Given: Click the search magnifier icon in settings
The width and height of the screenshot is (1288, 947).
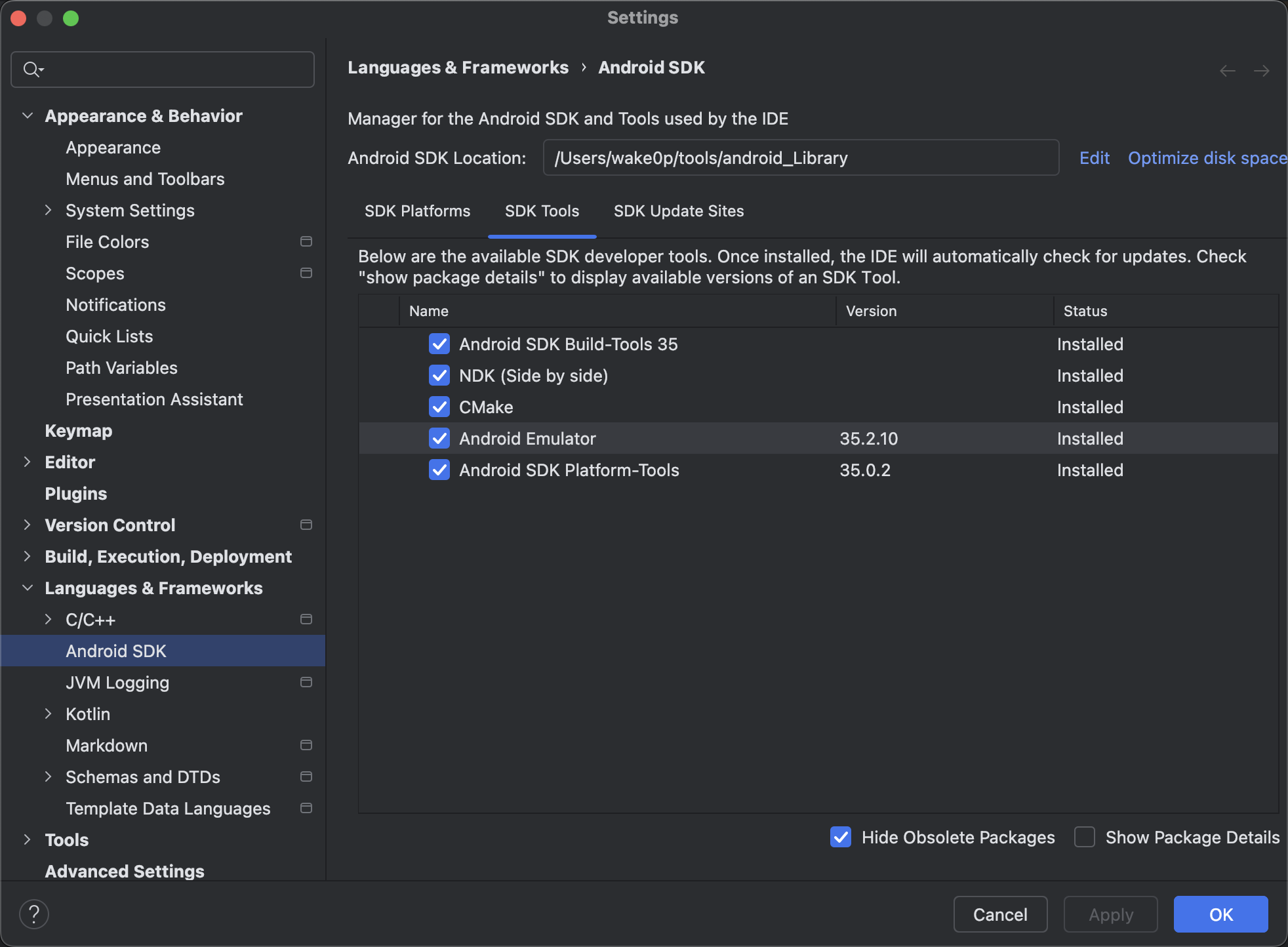Looking at the screenshot, I should click(33, 69).
